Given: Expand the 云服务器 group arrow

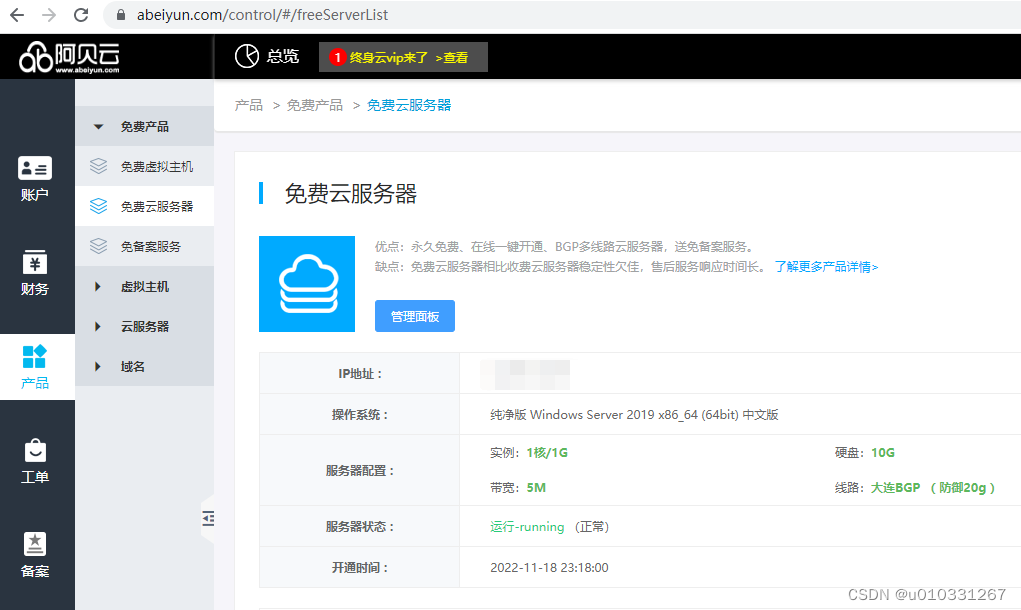Looking at the screenshot, I should pyautogui.click(x=98, y=326).
